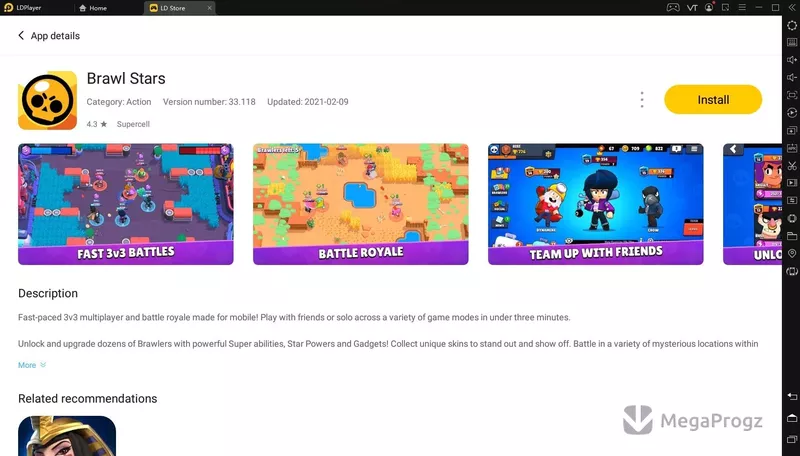The image size is (800, 456).
Task: Open the shared folder icon
Action: [x=792, y=236]
